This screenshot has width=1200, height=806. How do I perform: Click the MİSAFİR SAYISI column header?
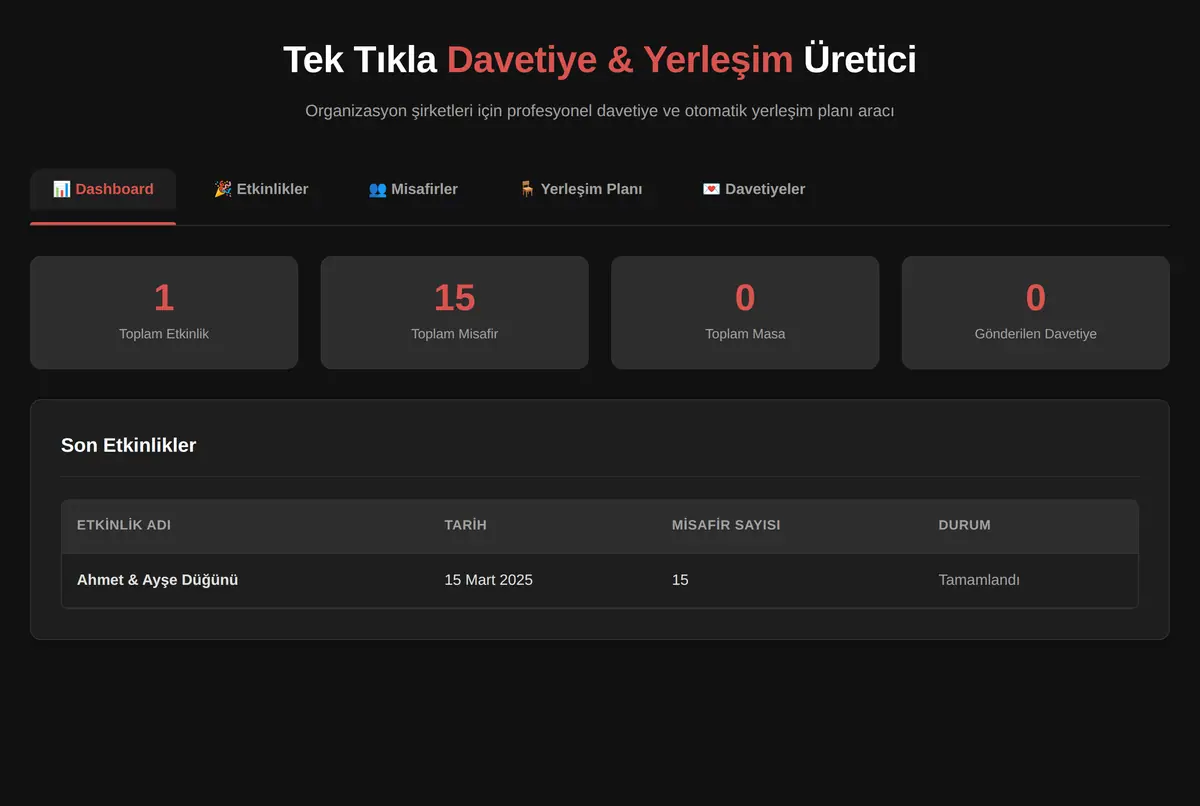coord(726,525)
